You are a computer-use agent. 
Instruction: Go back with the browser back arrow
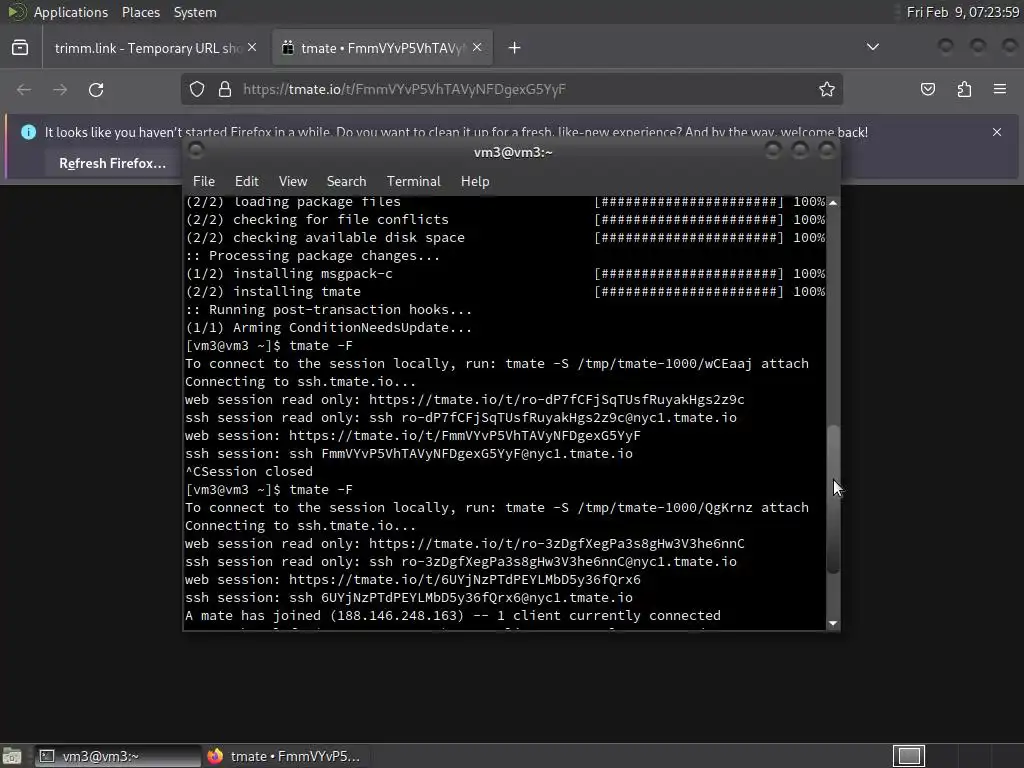[x=24, y=89]
